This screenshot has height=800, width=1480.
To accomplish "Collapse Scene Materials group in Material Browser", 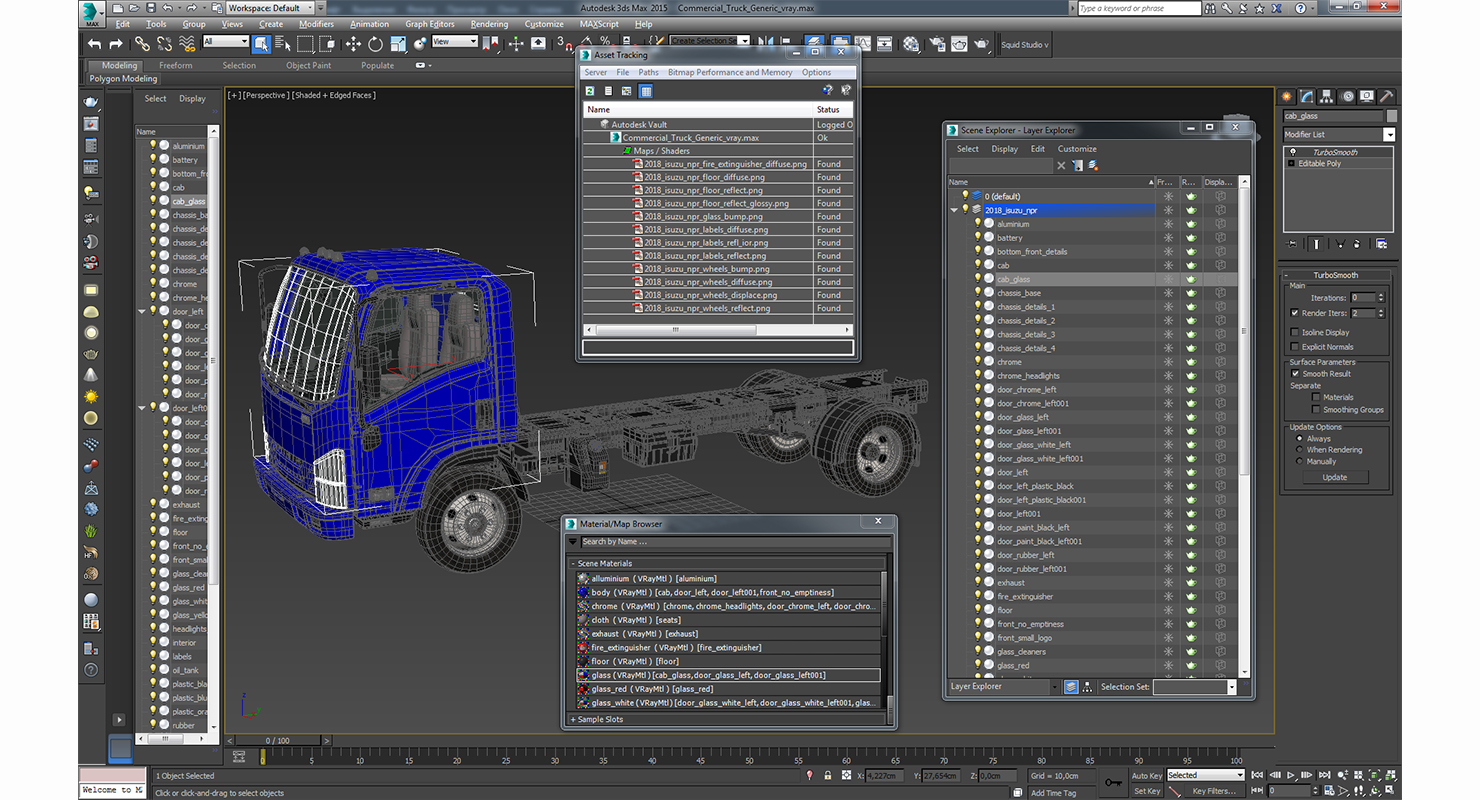I will pos(573,564).
